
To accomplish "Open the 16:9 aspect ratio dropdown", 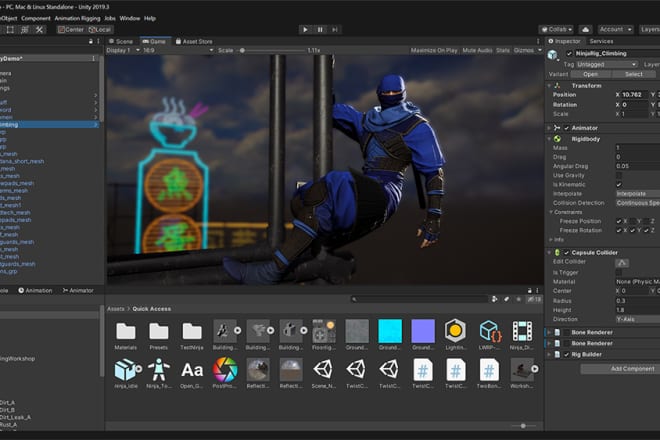I will click(x=178, y=50).
